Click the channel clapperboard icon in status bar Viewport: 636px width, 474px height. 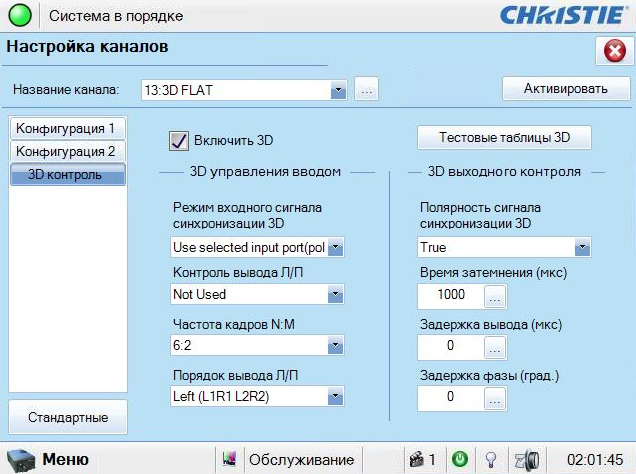415,460
